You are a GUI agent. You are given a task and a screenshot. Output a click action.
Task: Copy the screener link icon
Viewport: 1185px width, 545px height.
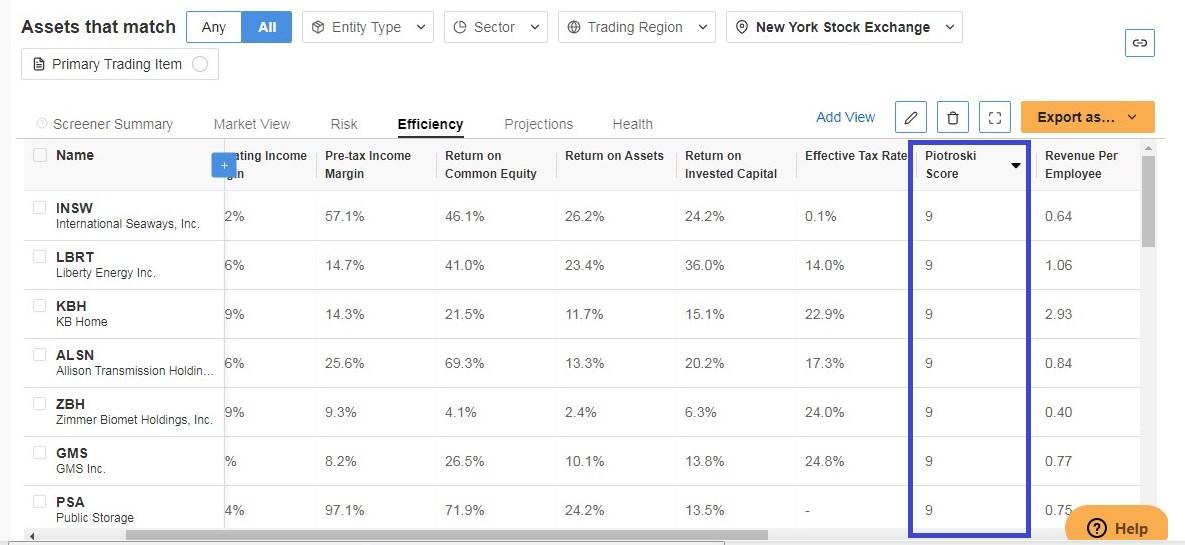tap(1140, 43)
